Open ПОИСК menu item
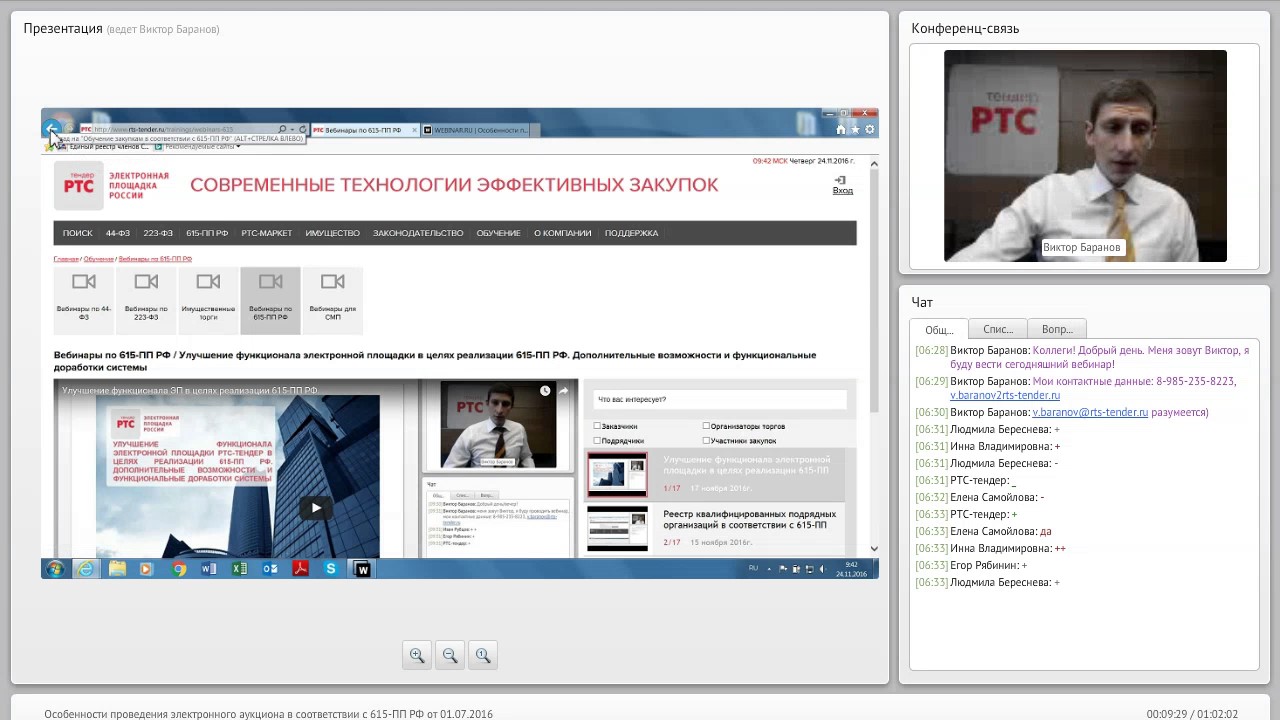This screenshot has width=1280, height=720. [77, 233]
